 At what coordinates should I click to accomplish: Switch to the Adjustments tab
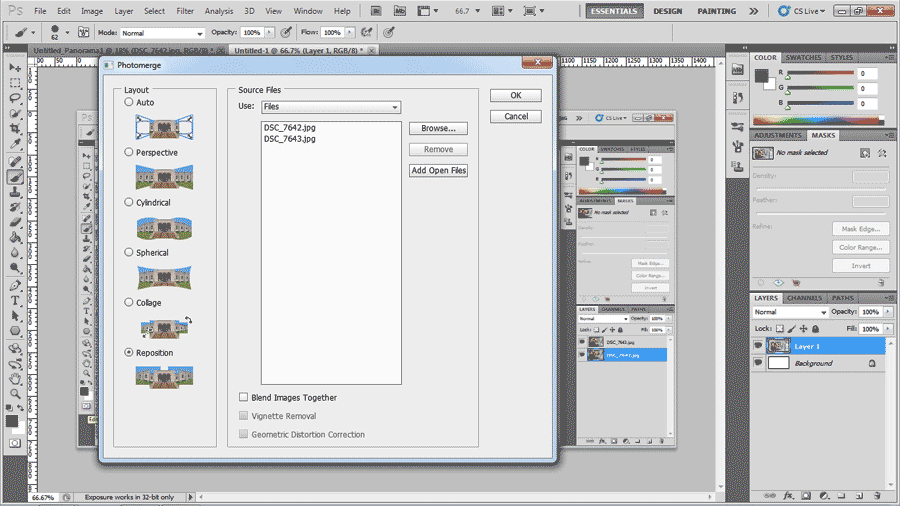pos(778,135)
